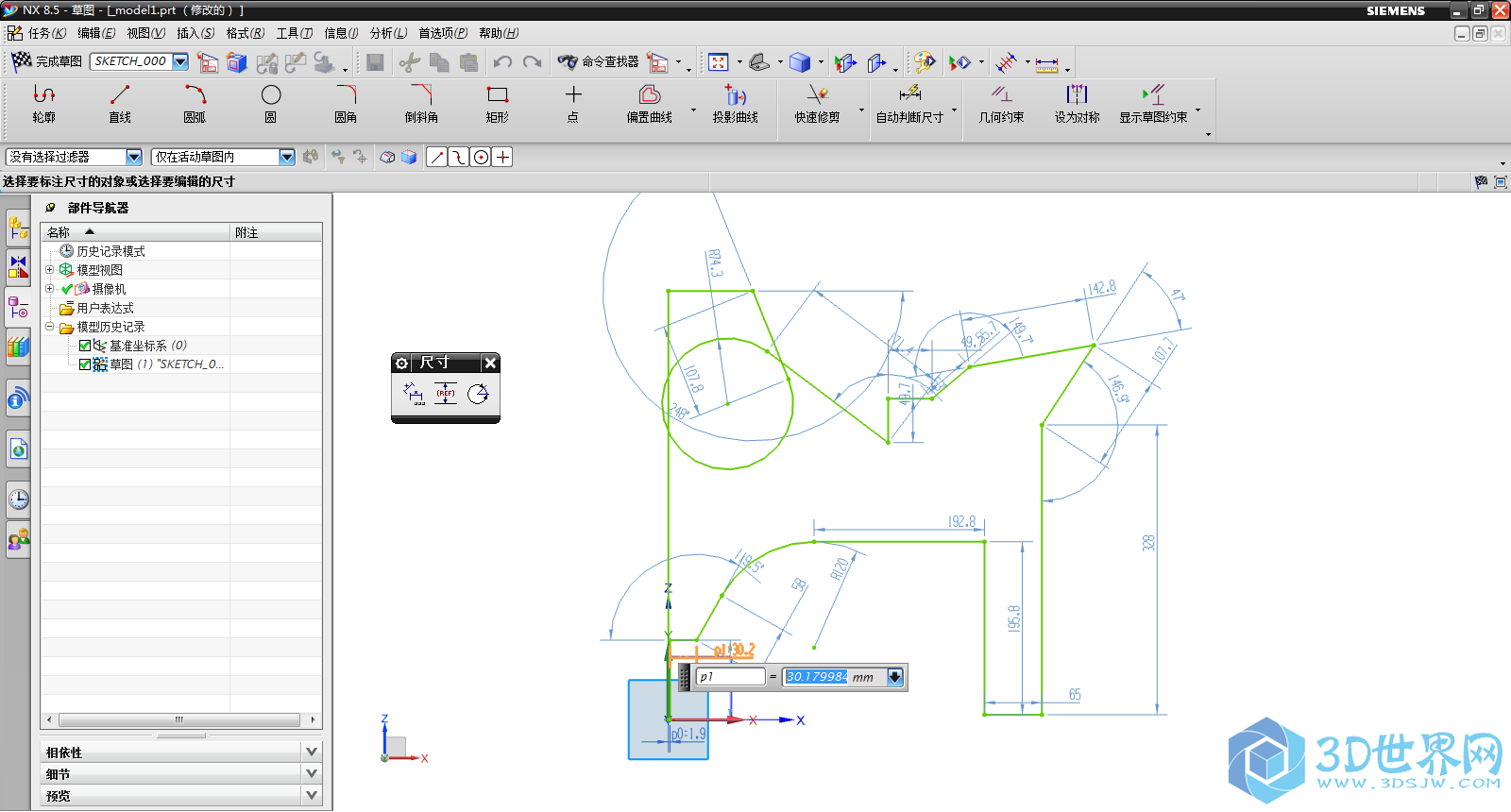Click the navigator horizontal scrollbar
The height and width of the screenshot is (812, 1511).
tap(181, 719)
